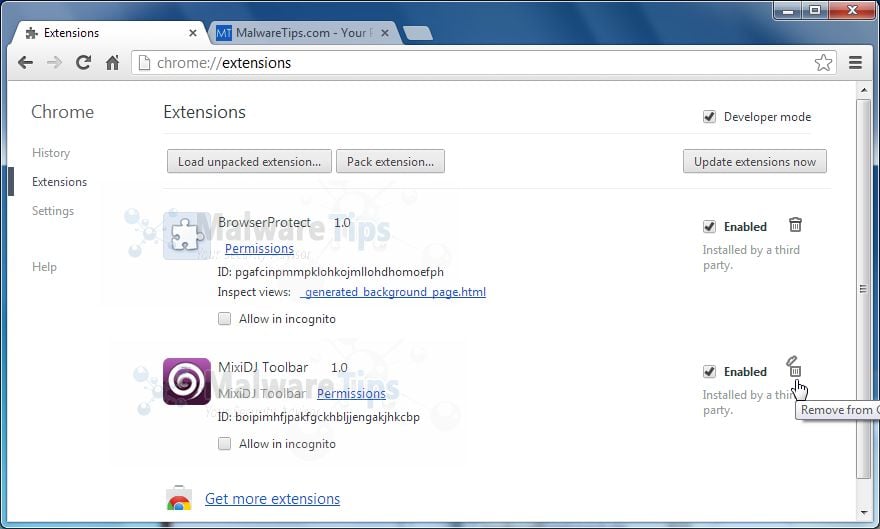Disable BrowserProtect via Enabled checkbox

coord(709,227)
